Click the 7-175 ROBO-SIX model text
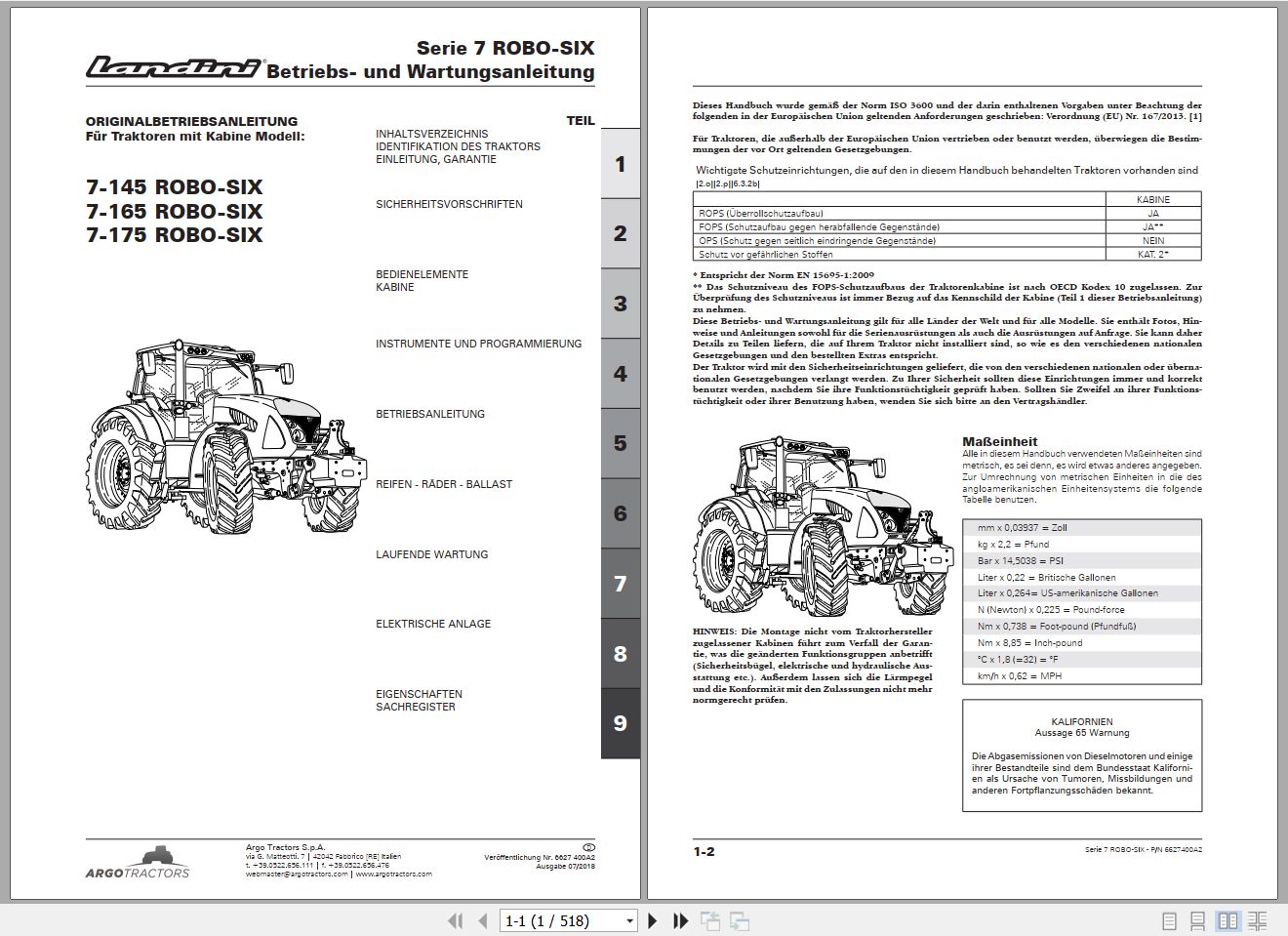 coord(175,234)
